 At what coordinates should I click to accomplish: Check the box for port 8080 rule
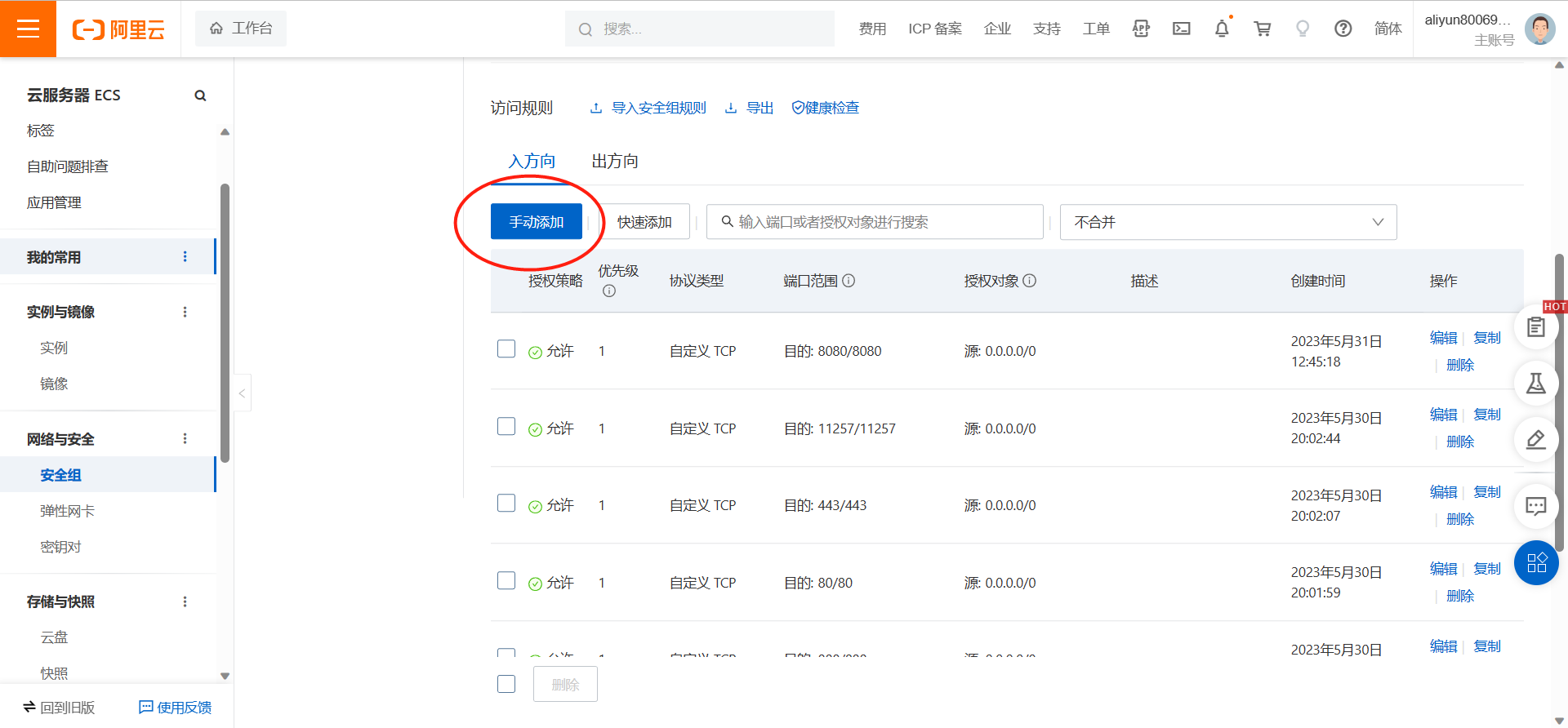506,349
